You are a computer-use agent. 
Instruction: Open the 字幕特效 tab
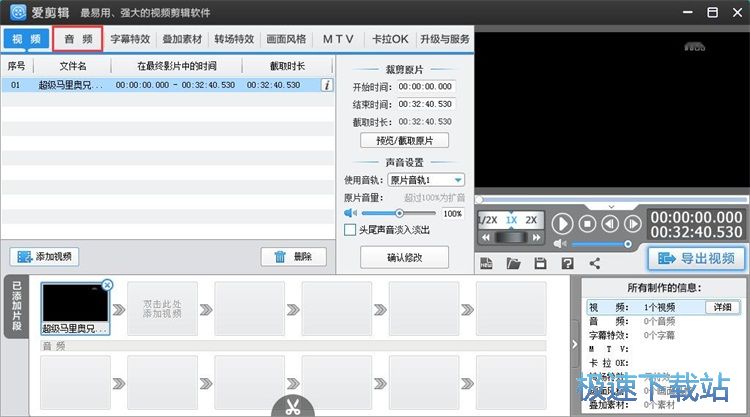(x=130, y=39)
